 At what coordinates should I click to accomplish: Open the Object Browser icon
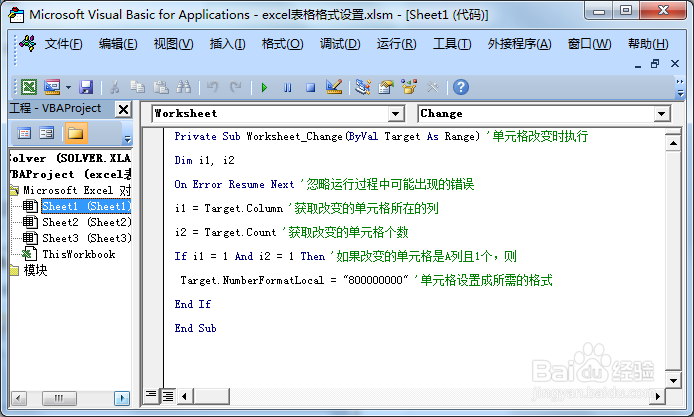click(x=409, y=87)
